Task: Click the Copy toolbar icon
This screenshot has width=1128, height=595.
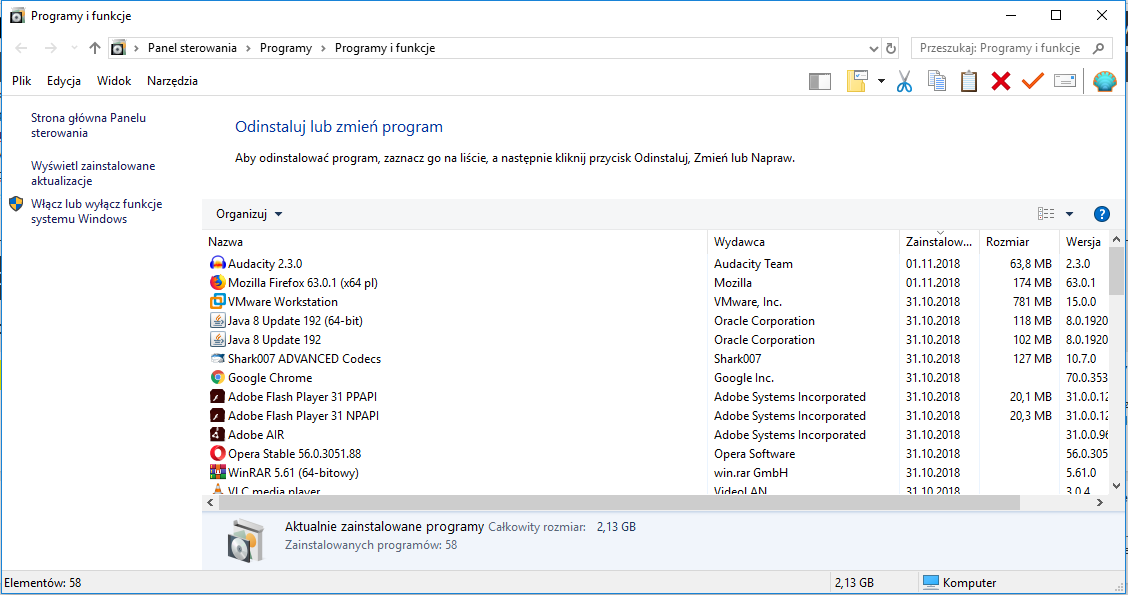Action: [937, 81]
